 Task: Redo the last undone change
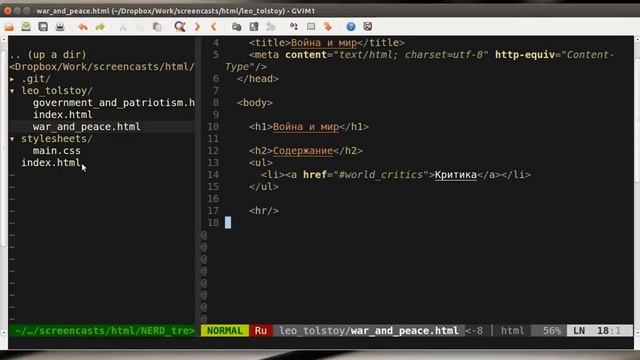pos(100,27)
